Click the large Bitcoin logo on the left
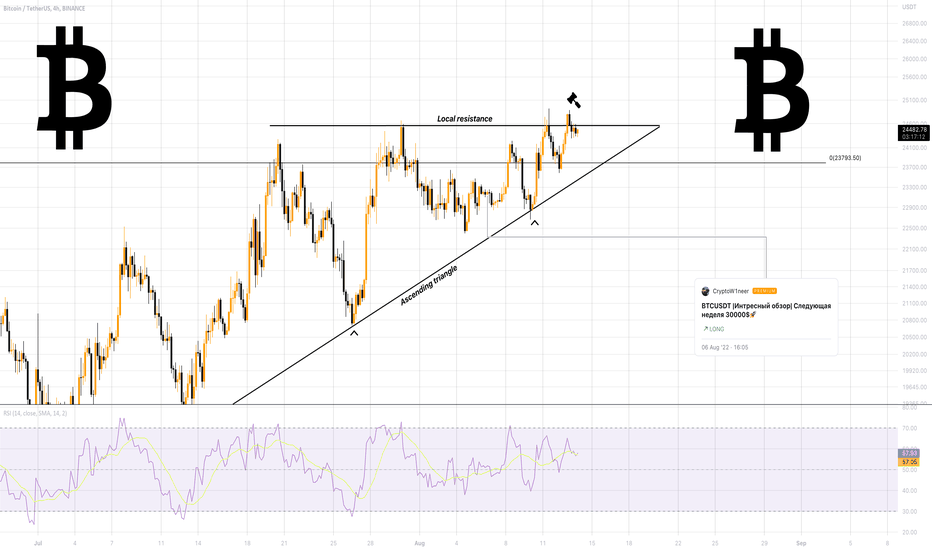This screenshot has width=932, height=550. pos(74,87)
